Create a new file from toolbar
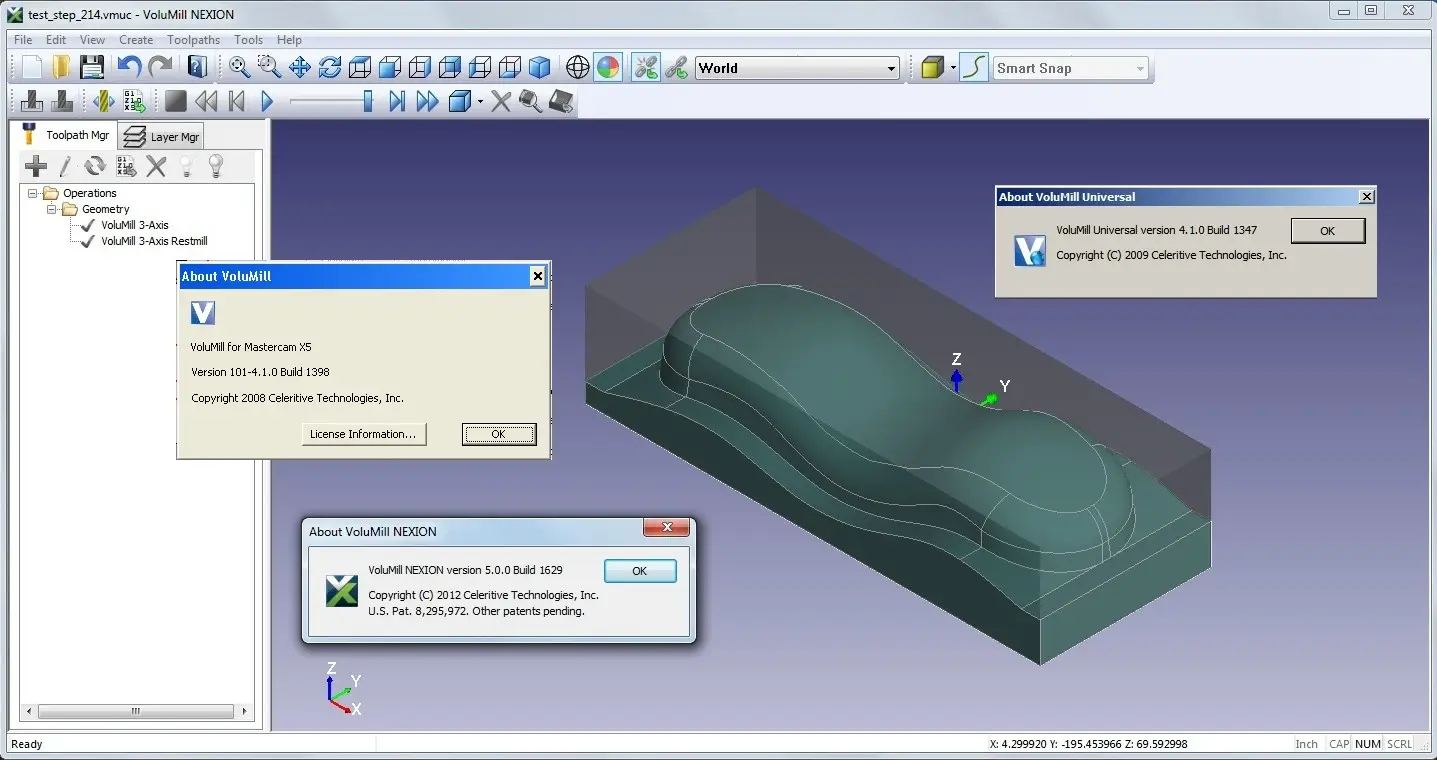The height and width of the screenshot is (760, 1437). 33,67
